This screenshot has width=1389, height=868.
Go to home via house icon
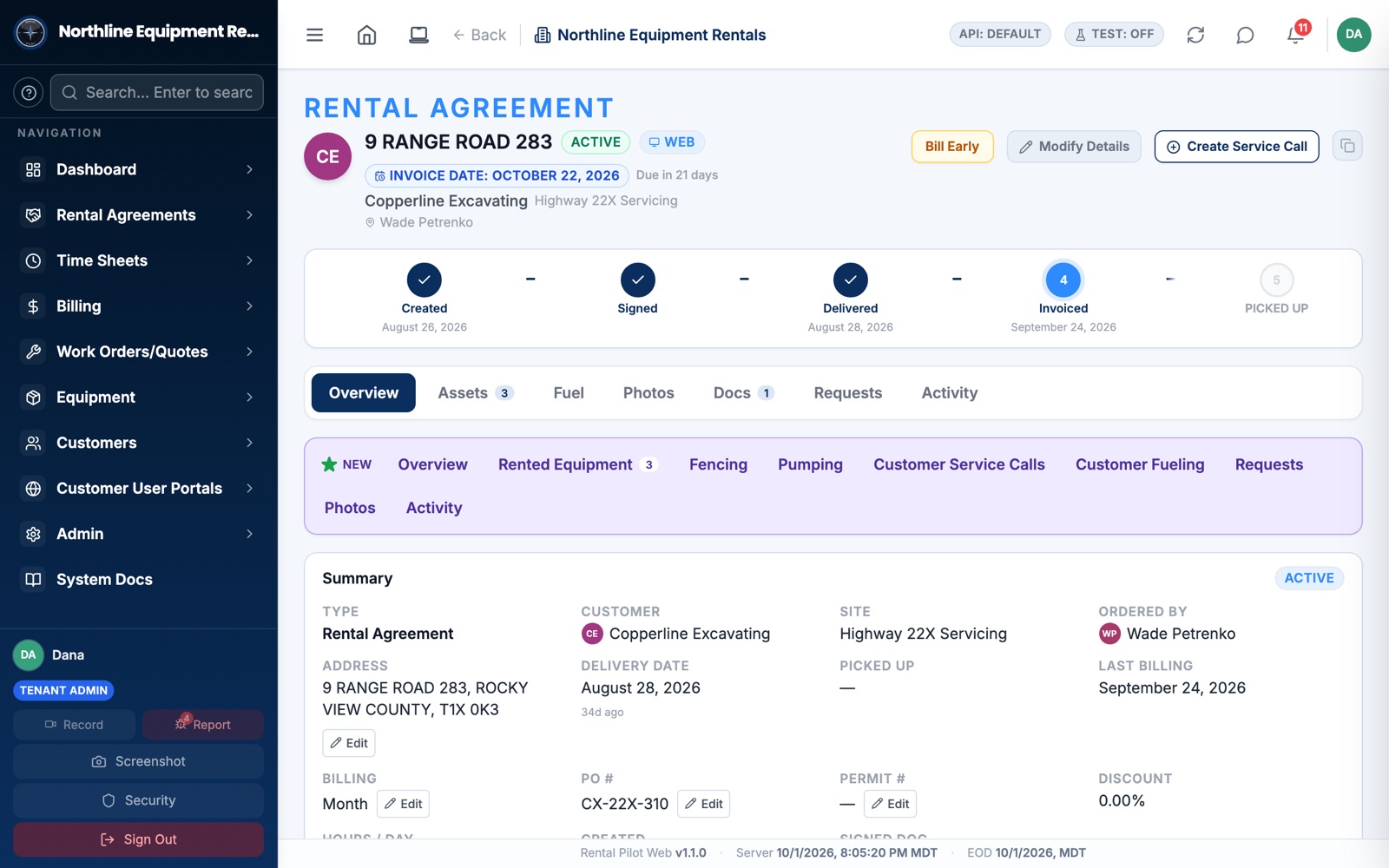366,35
